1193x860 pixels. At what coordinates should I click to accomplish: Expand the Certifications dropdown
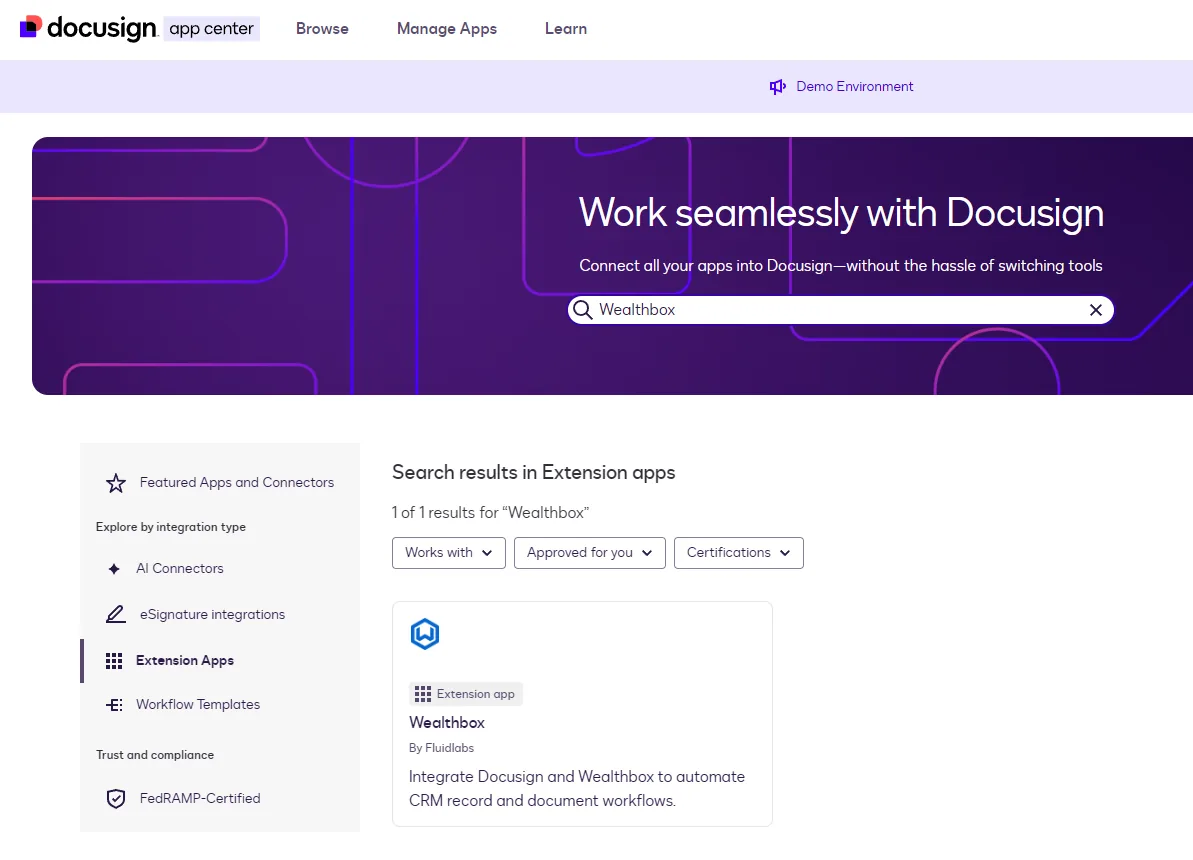pyautogui.click(x=739, y=553)
